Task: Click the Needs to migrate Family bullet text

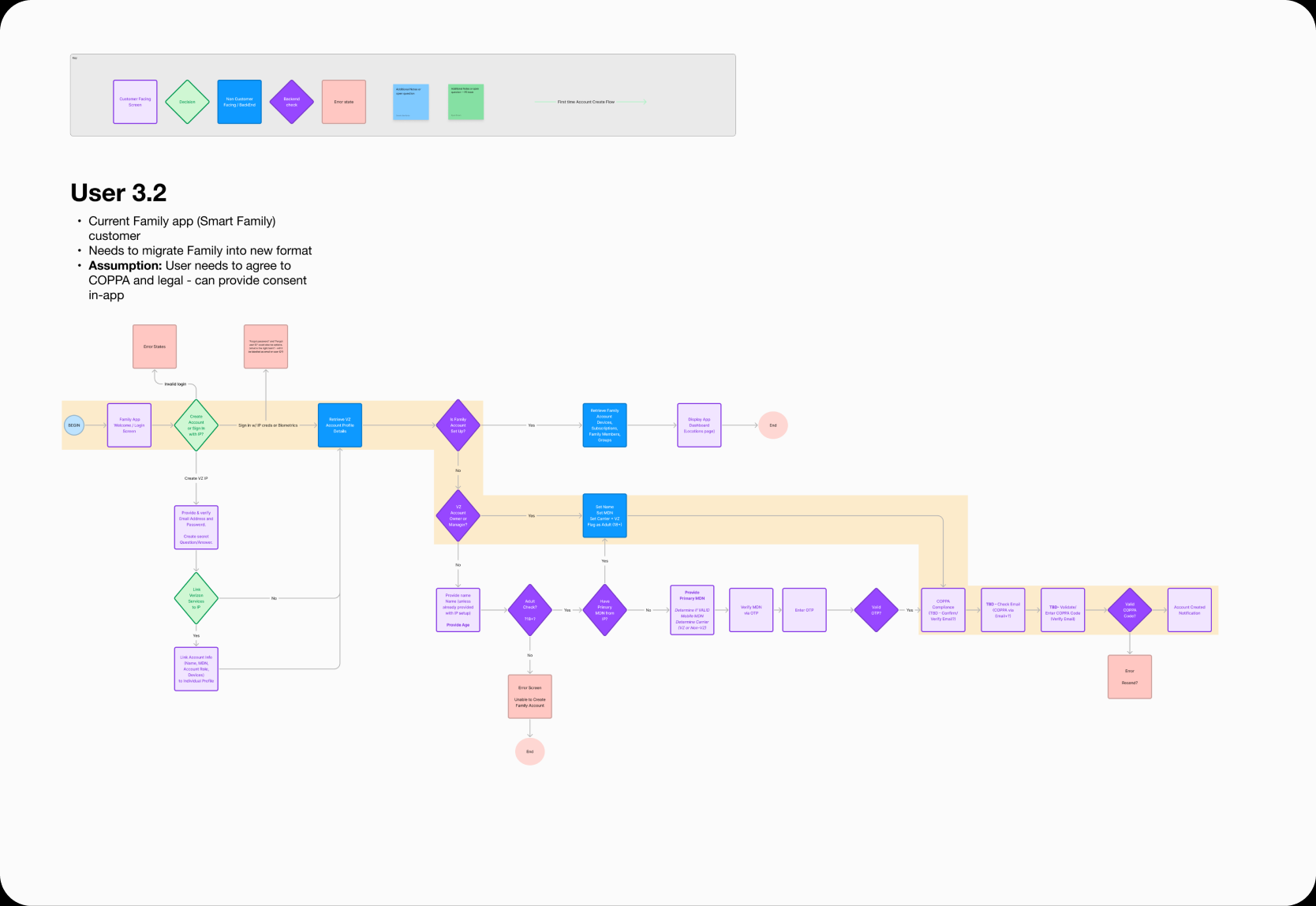Action: (200, 250)
